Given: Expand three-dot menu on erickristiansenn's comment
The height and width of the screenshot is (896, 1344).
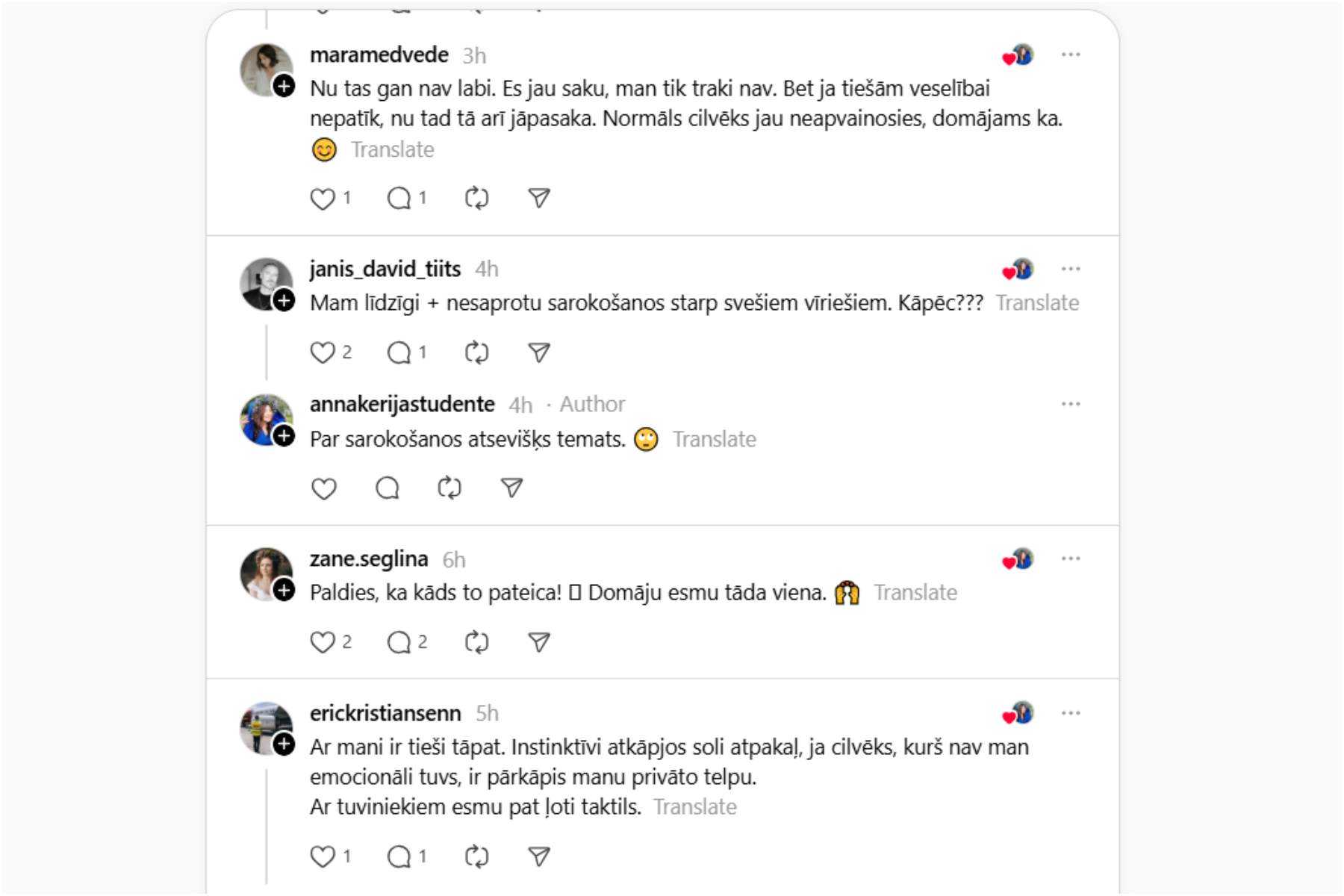Looking at the screenshot, I should click(1071, 713).
